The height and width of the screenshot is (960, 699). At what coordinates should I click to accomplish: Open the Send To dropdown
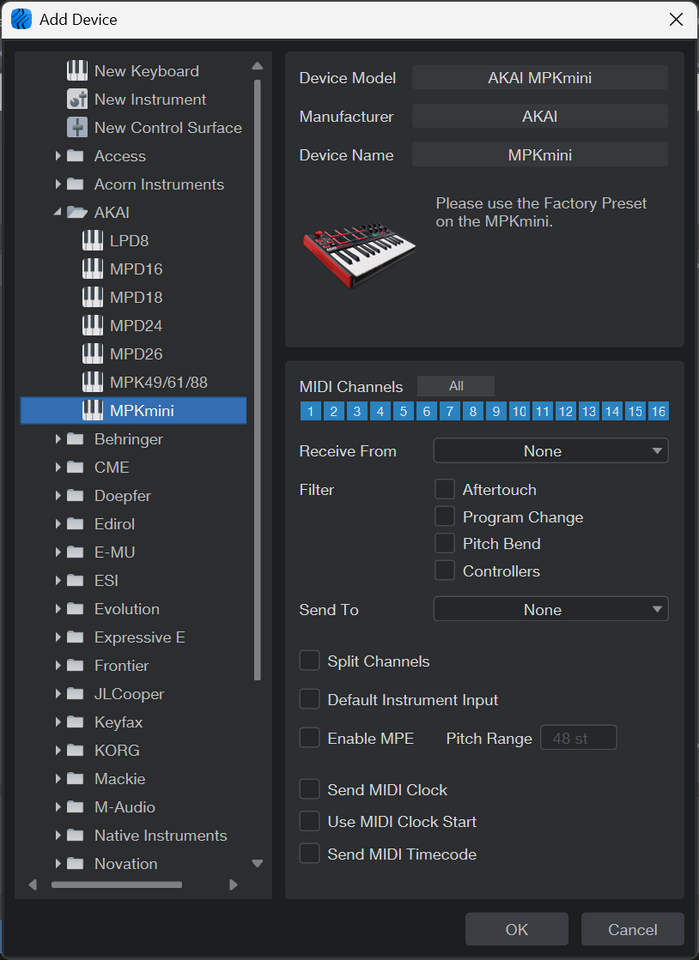point(550,609)
